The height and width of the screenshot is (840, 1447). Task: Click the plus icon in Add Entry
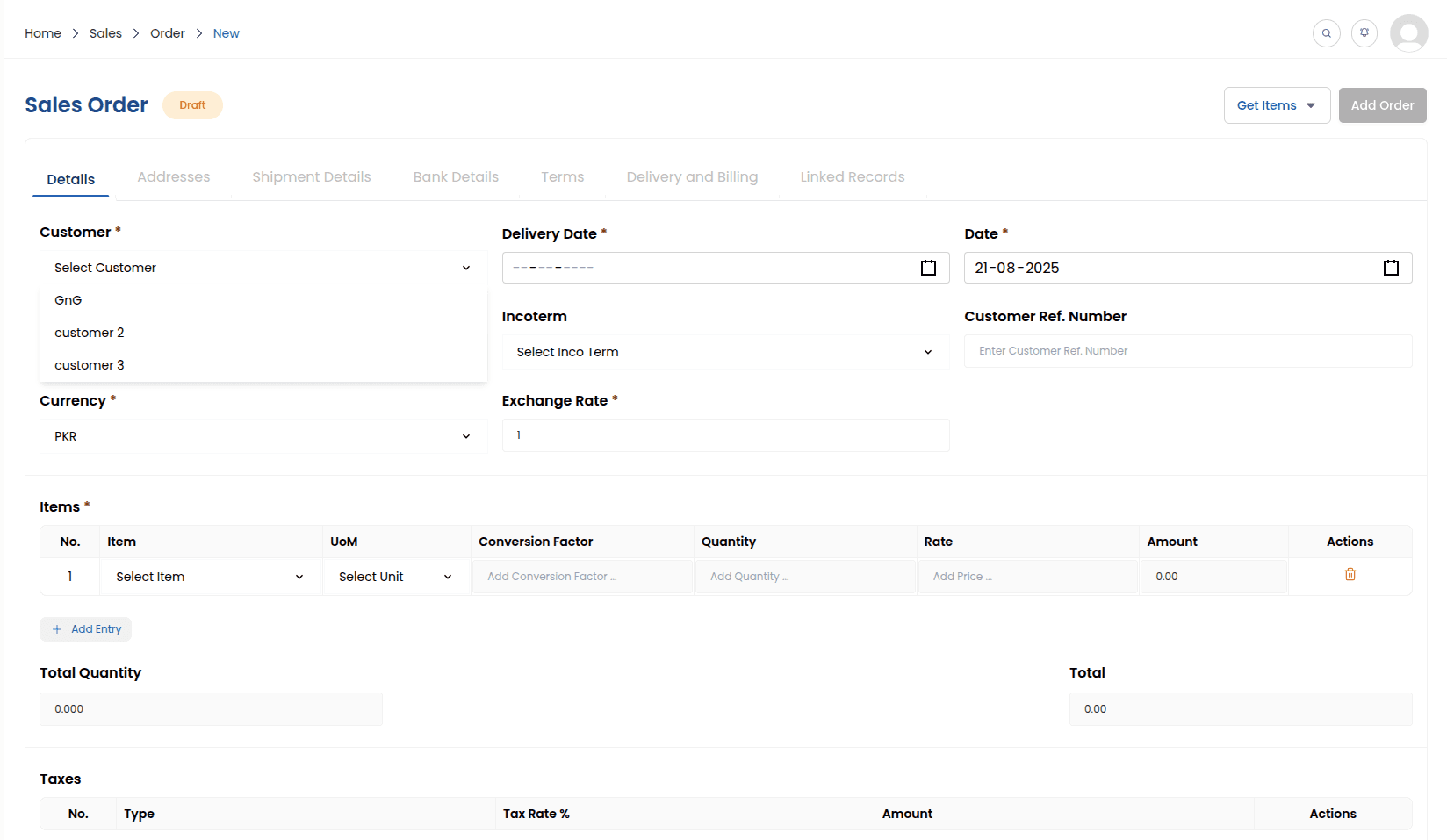click(x=57, y=629)
